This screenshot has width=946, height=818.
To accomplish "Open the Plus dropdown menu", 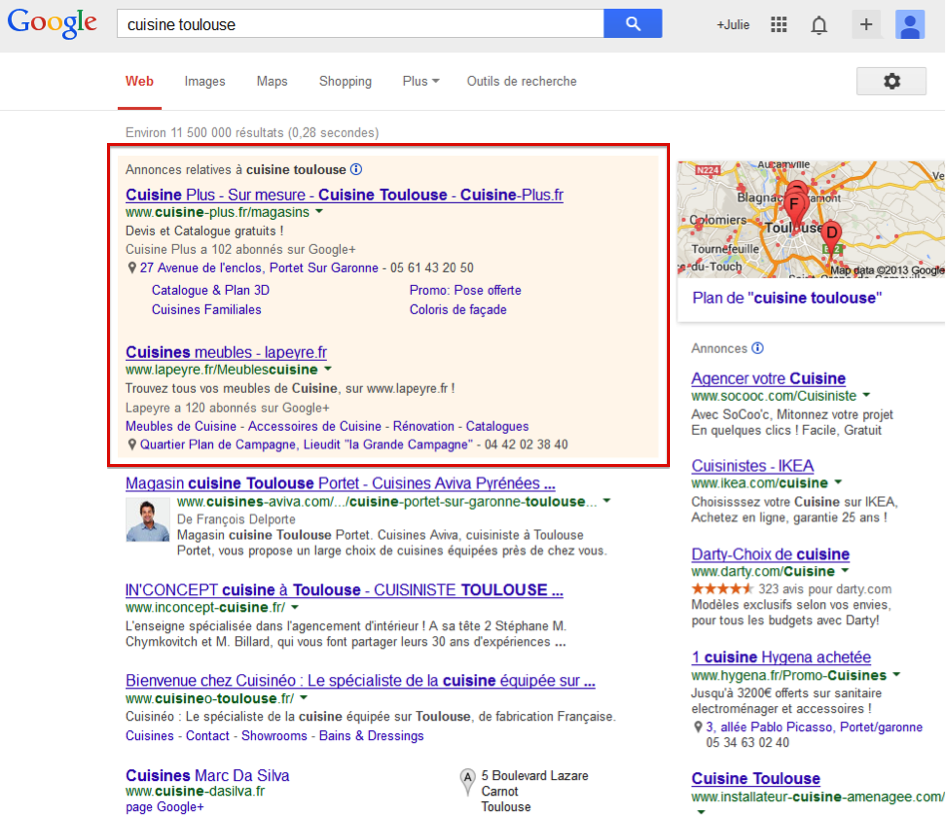I will pyautogui.click(x=421, y=81).
